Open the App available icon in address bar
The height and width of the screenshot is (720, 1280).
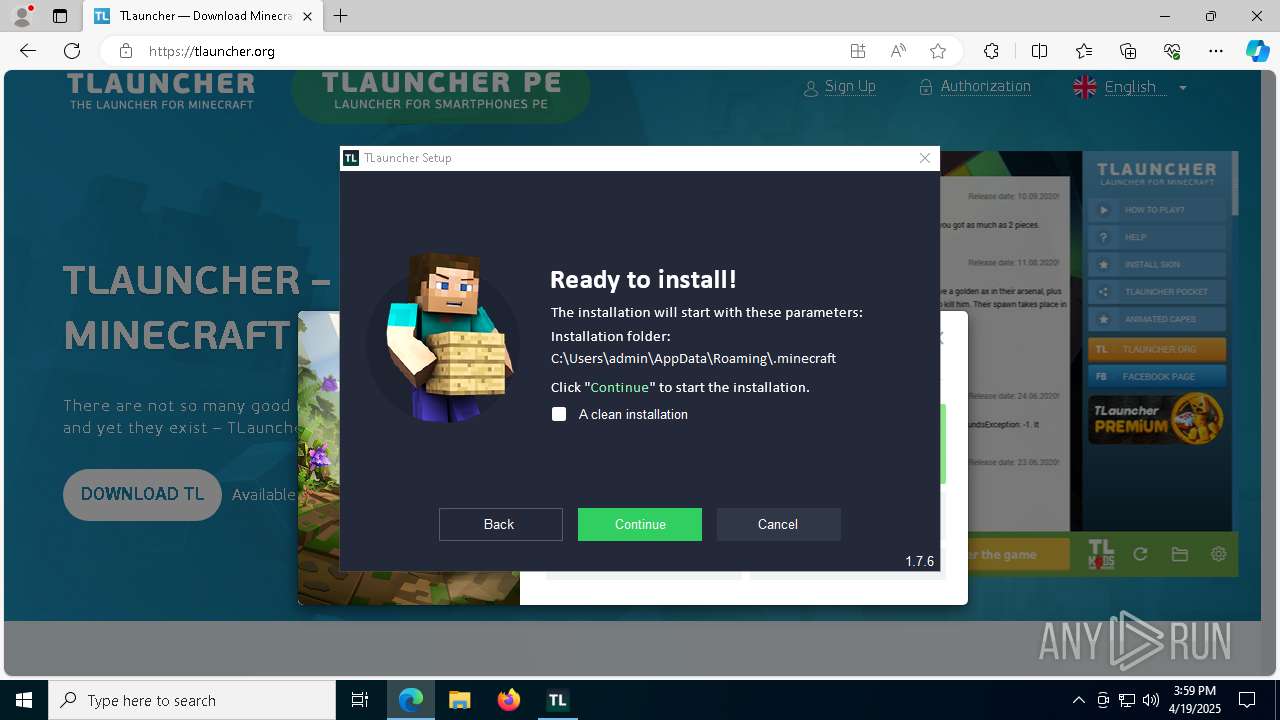point(858,51)
